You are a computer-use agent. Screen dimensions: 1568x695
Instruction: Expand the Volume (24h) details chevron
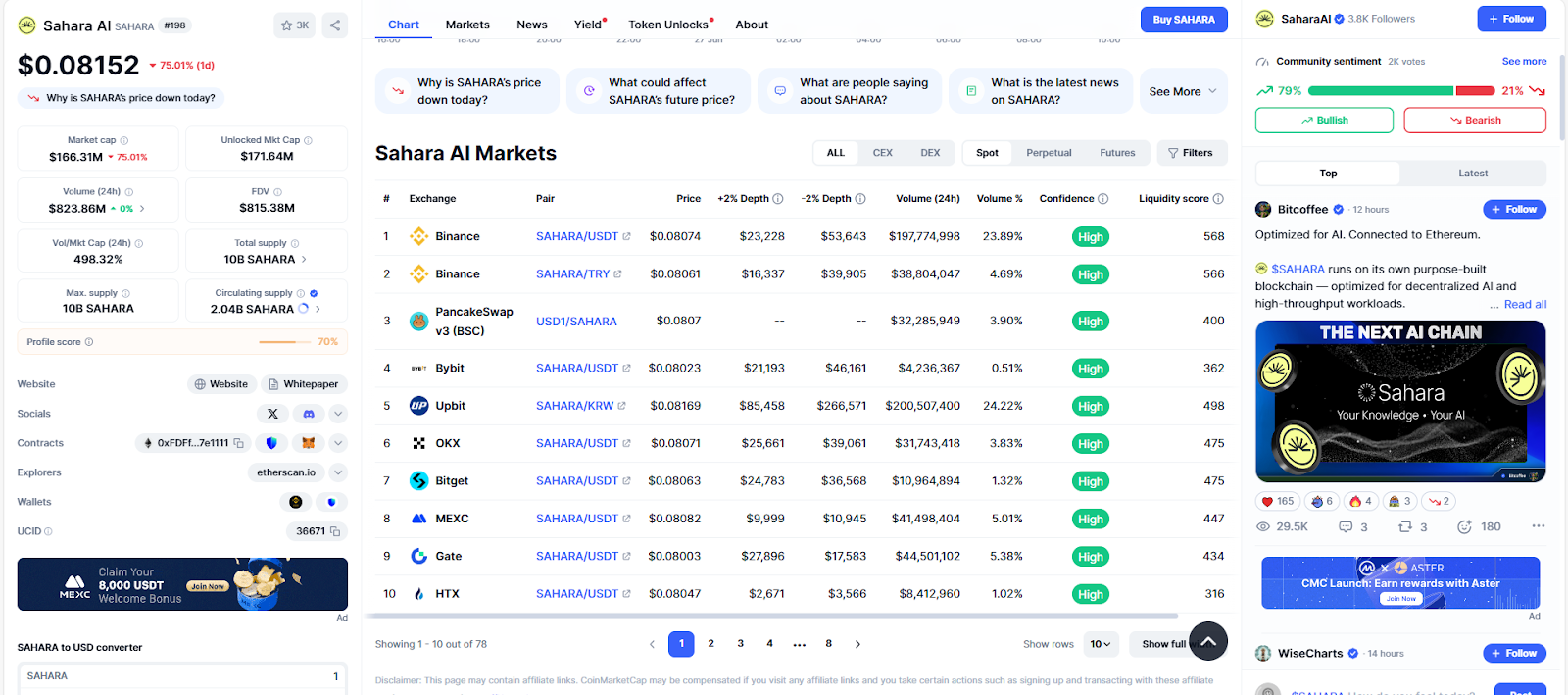[142, 209]
